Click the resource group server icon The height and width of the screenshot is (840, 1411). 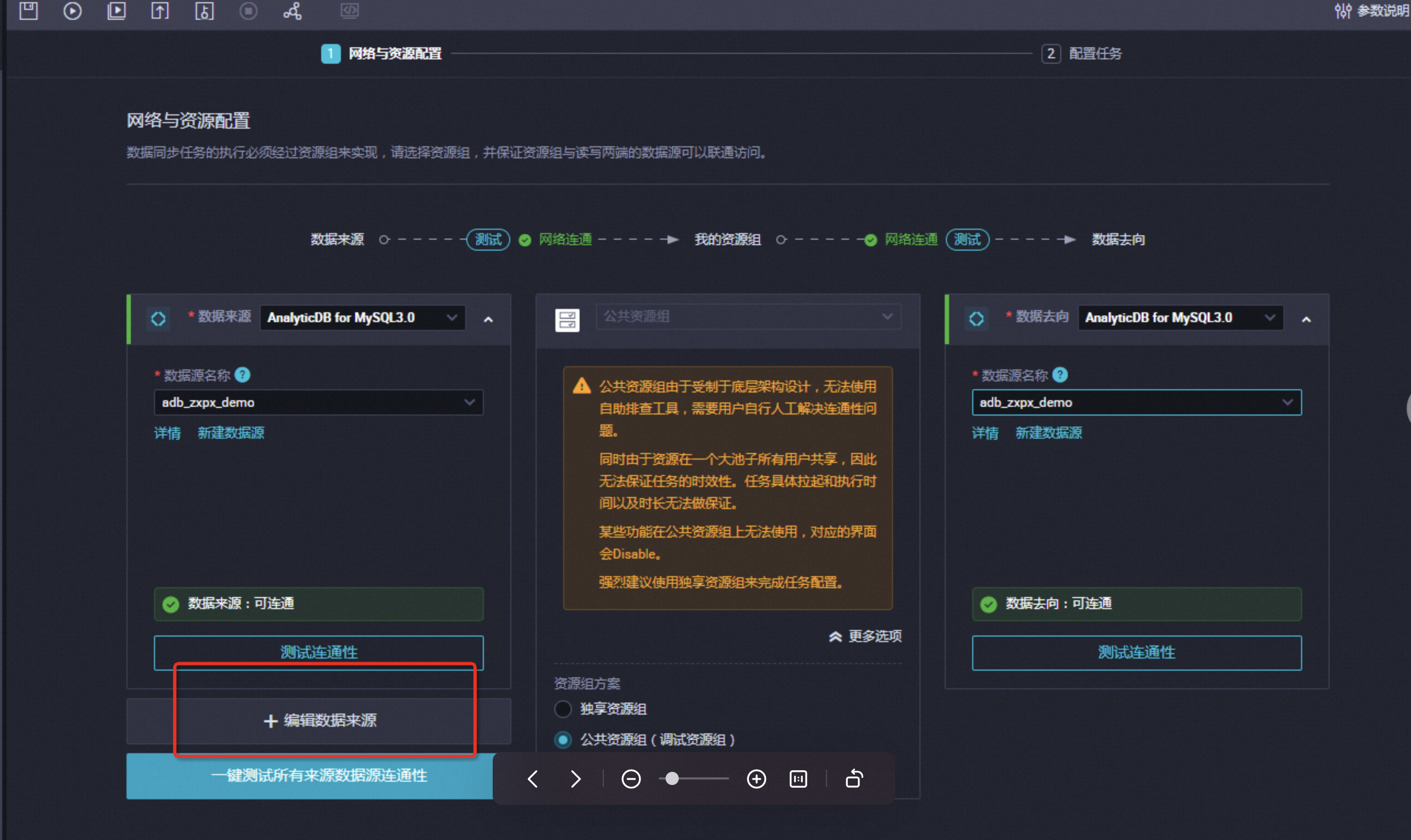[x=567, y=320]
